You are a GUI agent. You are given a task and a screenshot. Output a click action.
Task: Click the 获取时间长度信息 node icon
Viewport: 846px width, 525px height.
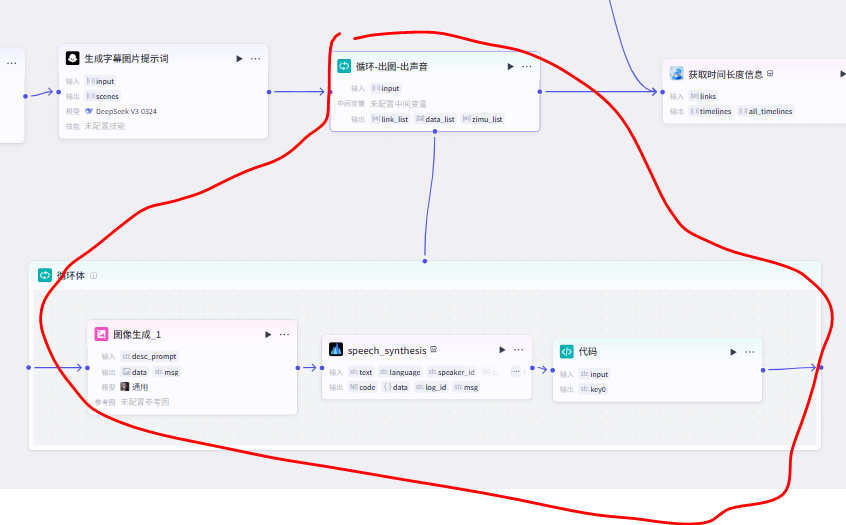677,73
